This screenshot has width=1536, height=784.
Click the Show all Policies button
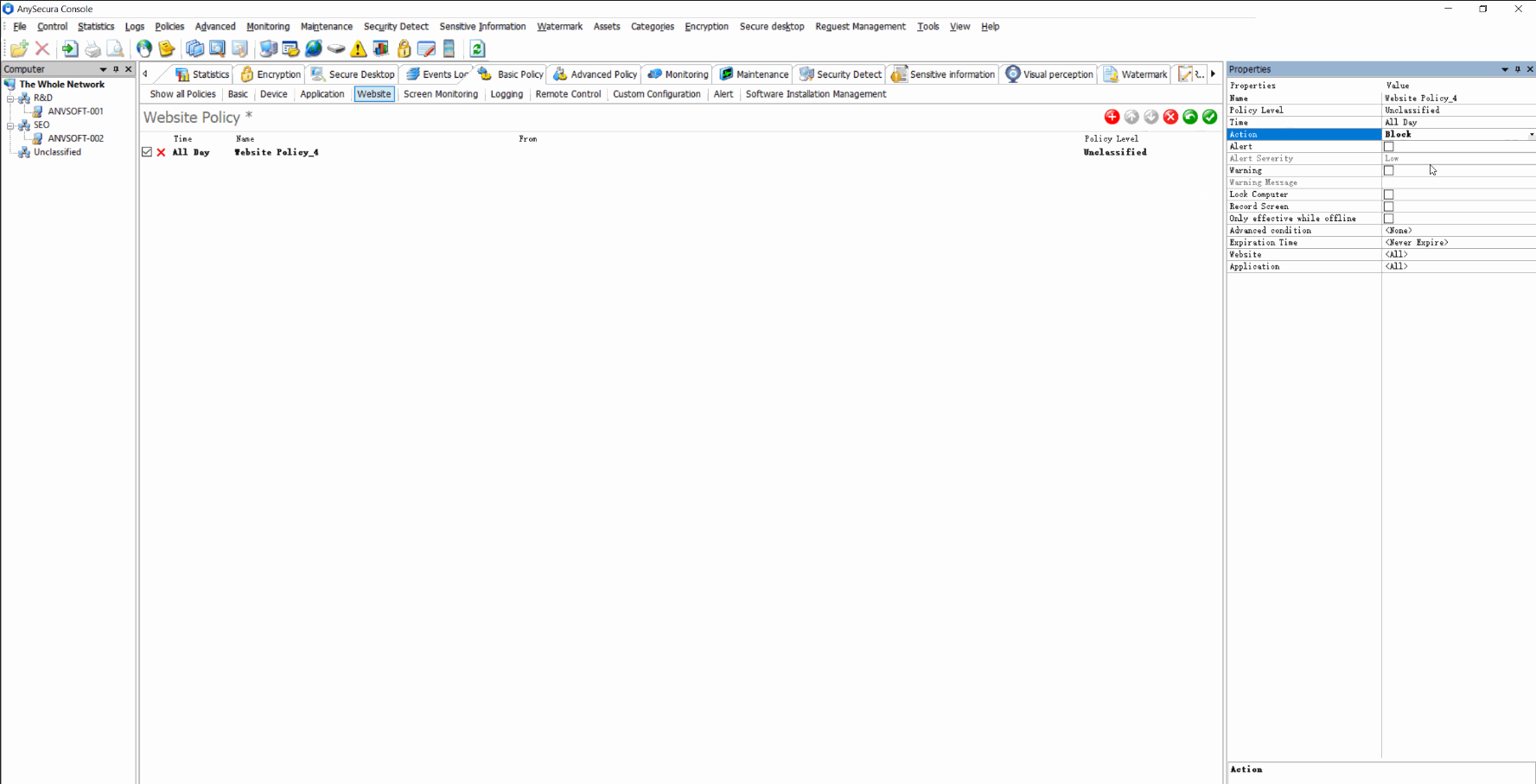182,93
